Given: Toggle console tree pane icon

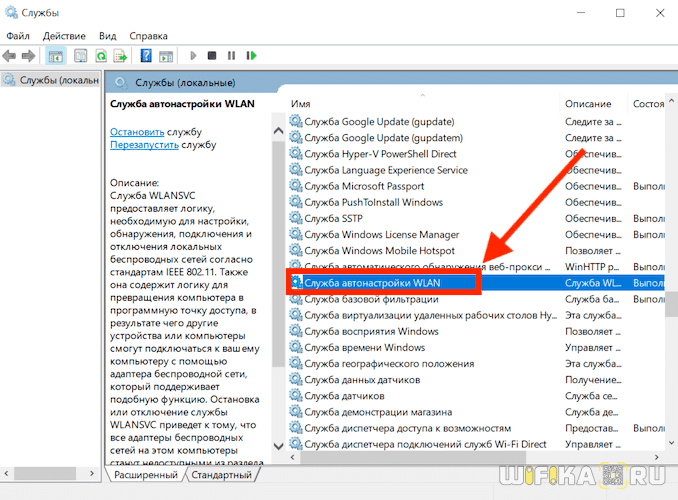Looking at the screenshot, I should [x=56, y=56].
